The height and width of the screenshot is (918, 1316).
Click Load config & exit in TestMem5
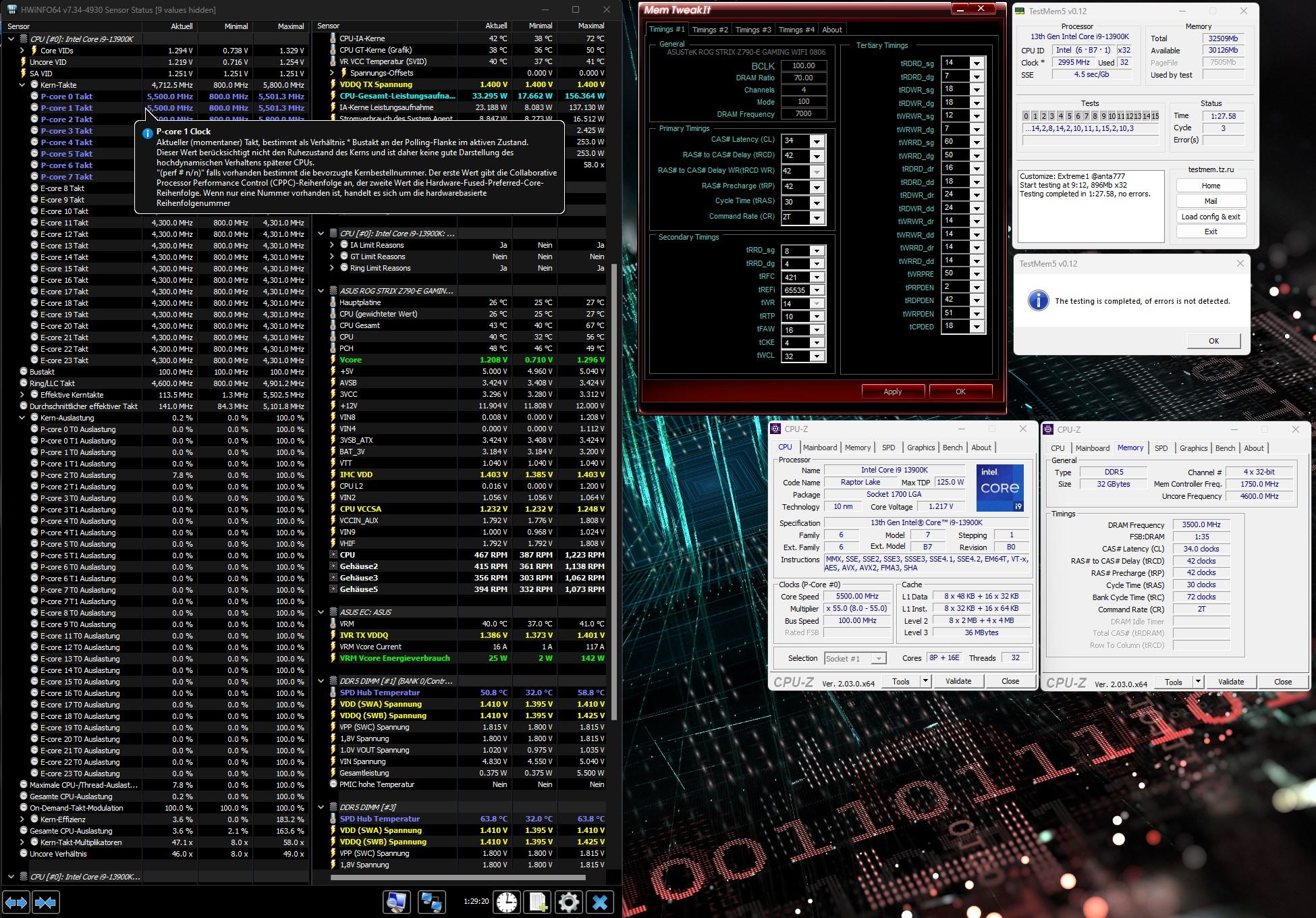click(1211, 217)
